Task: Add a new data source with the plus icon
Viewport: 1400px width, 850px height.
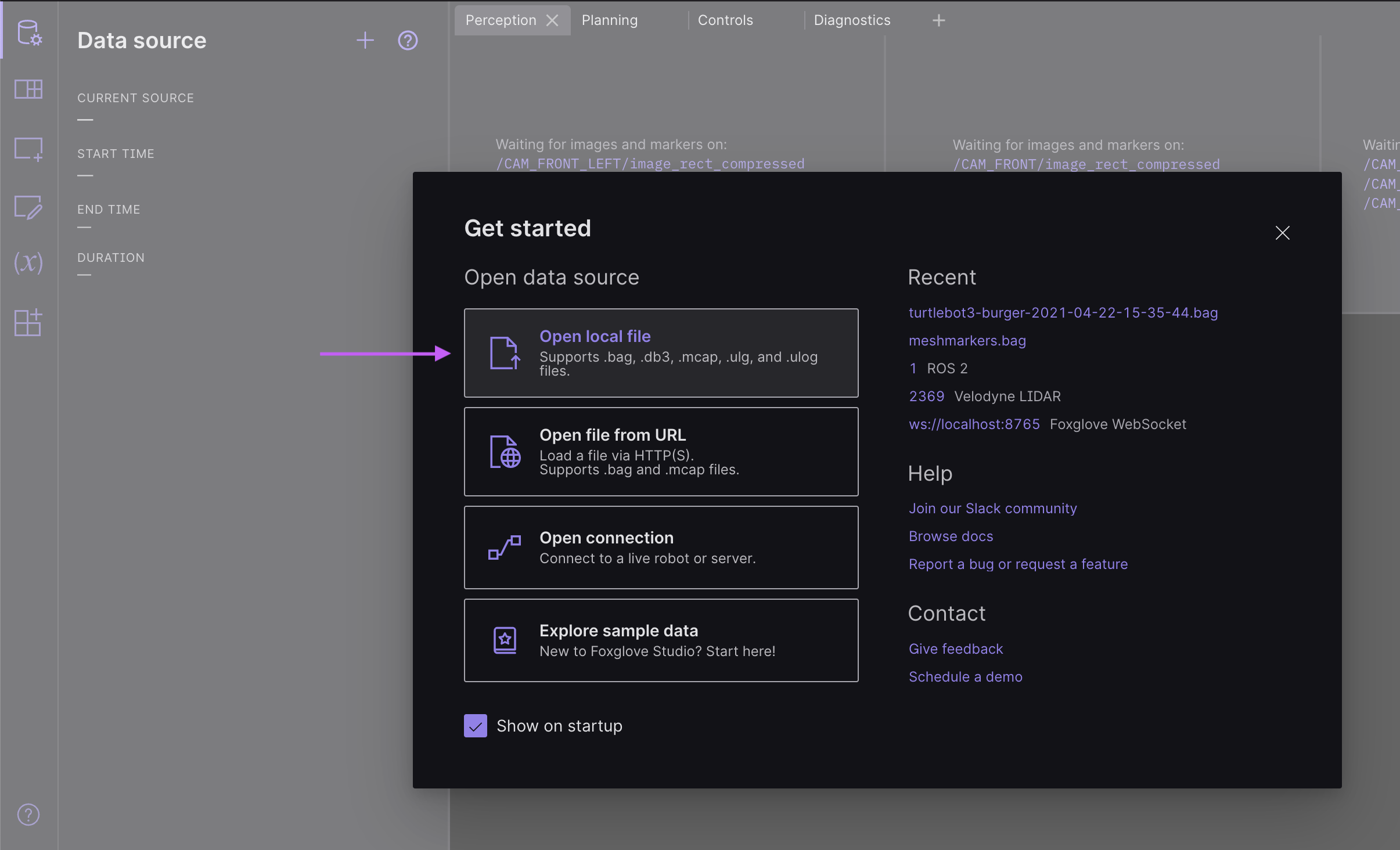Action: pyautogui.click(x=365, y=40)
